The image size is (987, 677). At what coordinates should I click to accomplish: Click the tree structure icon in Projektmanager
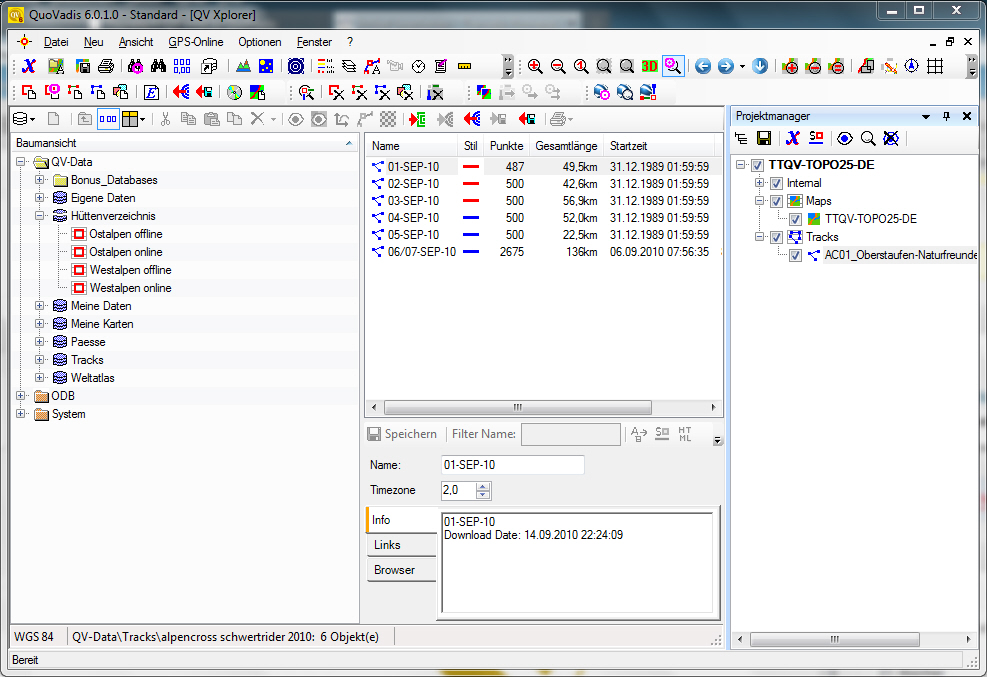742,138
